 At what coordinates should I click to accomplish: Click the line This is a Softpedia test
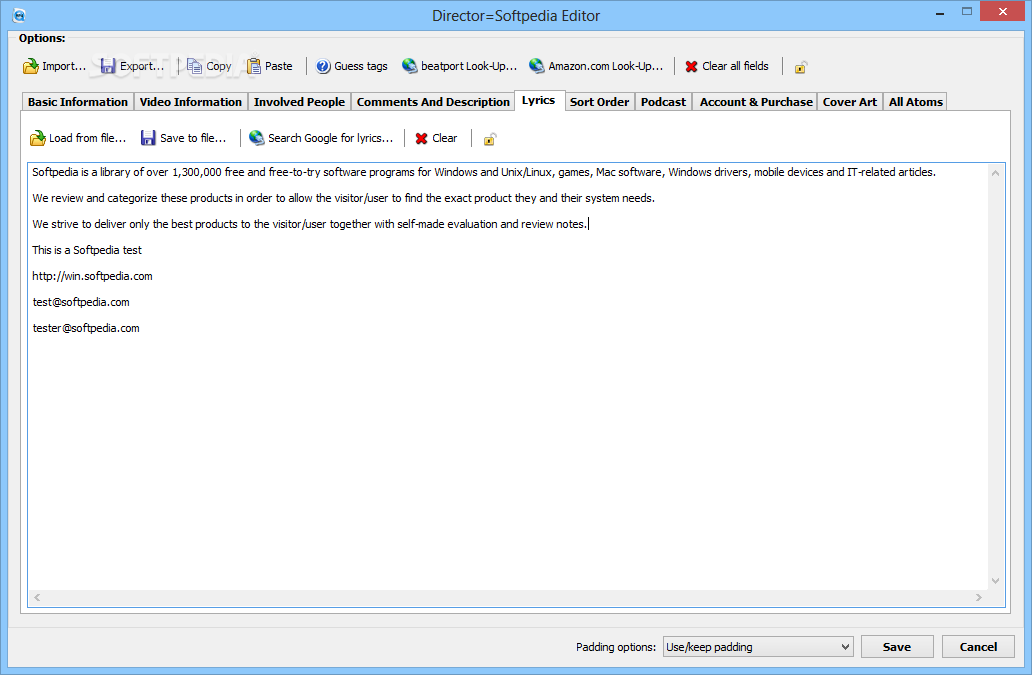[x=87, y=250]
